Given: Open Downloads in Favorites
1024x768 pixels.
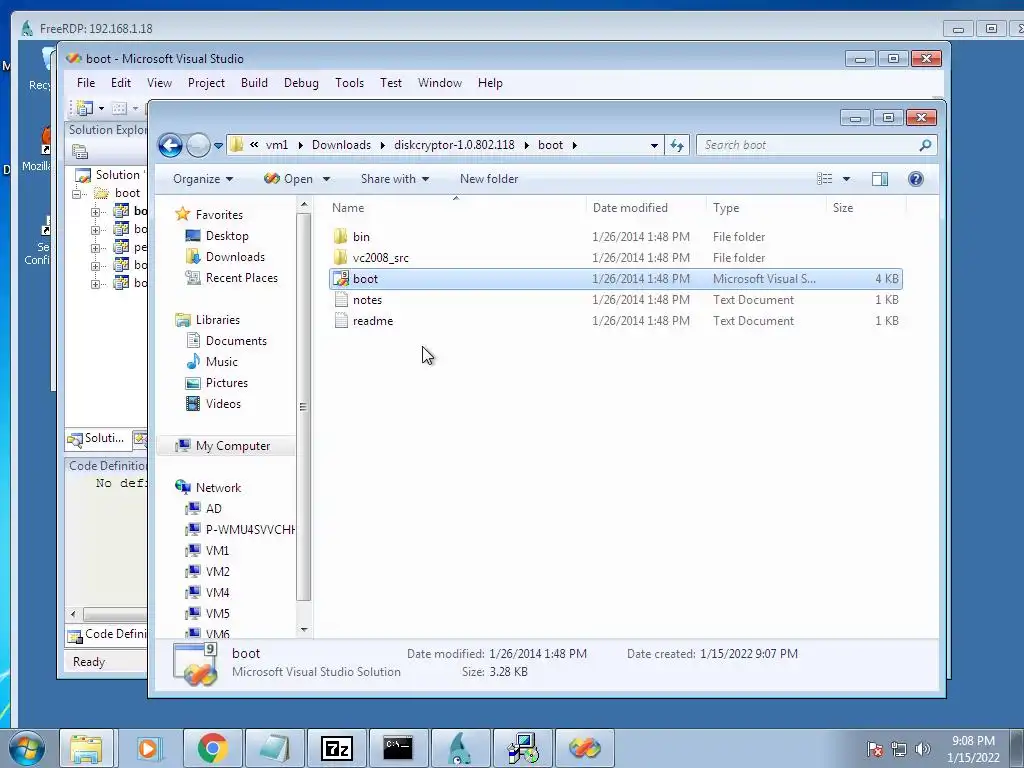Looking at the screenshot, I should click(225, 257).
